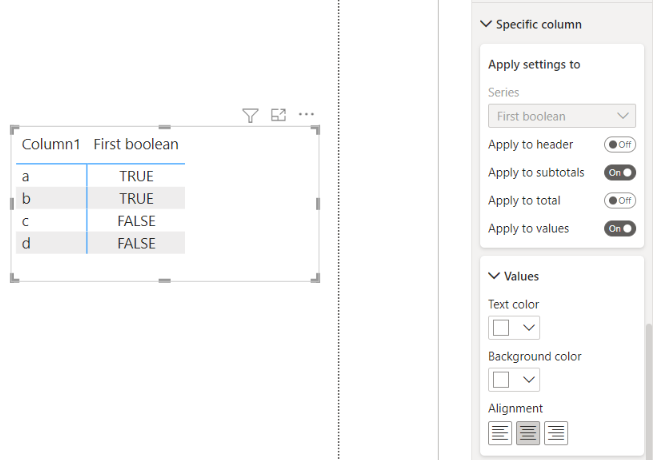Click the Focus mode icon

(278, 115)
